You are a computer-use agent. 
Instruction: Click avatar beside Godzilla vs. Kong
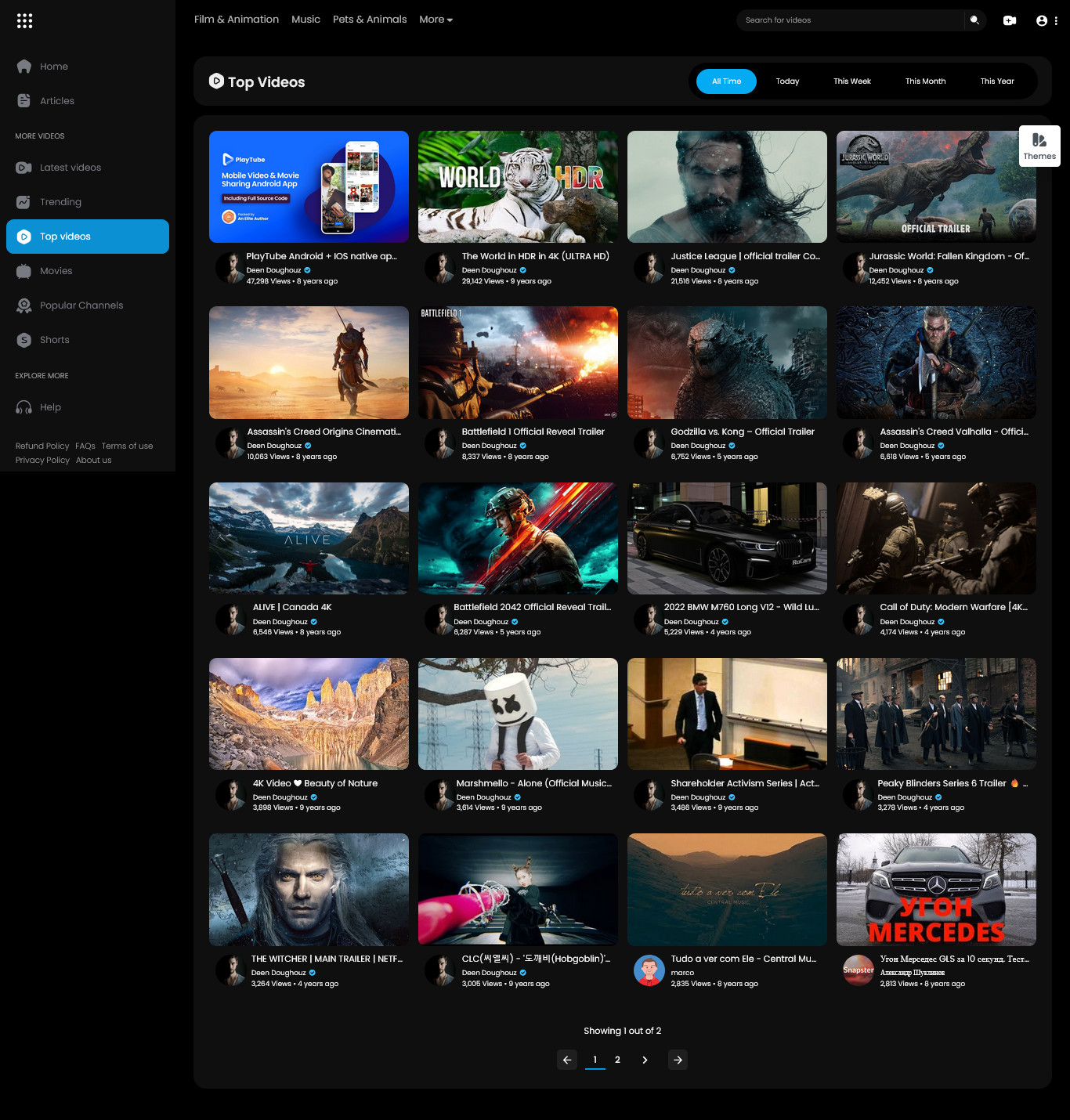[x=649, y=443]
